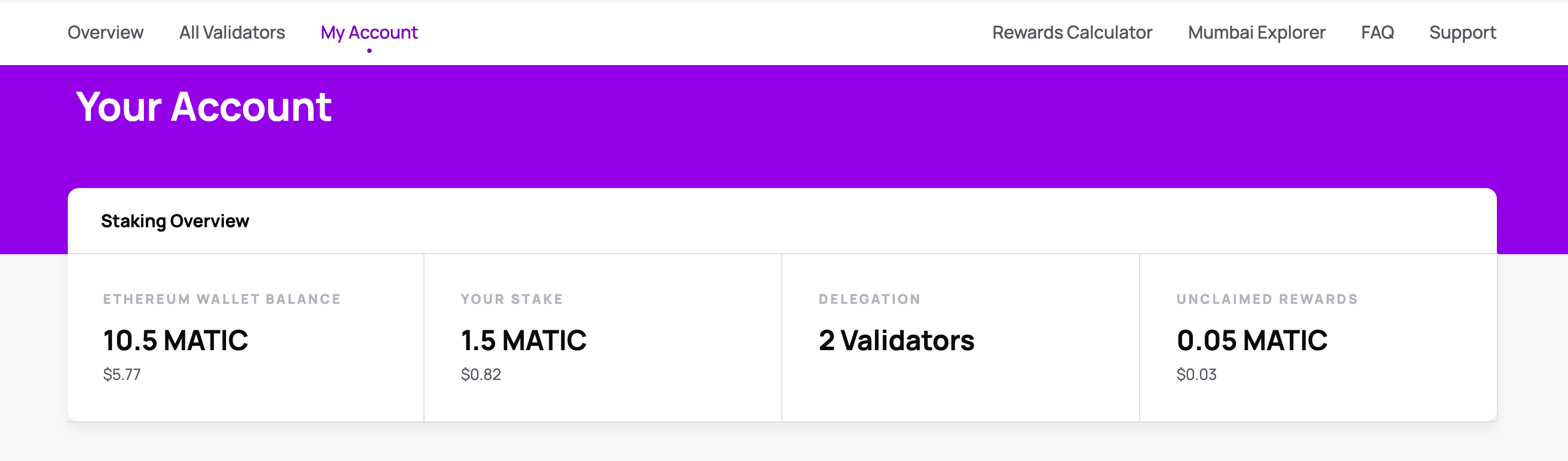This screenshot has height=461, width=1568.
Task: Open the Rewards Calculator link
Action: (1072, 33)
